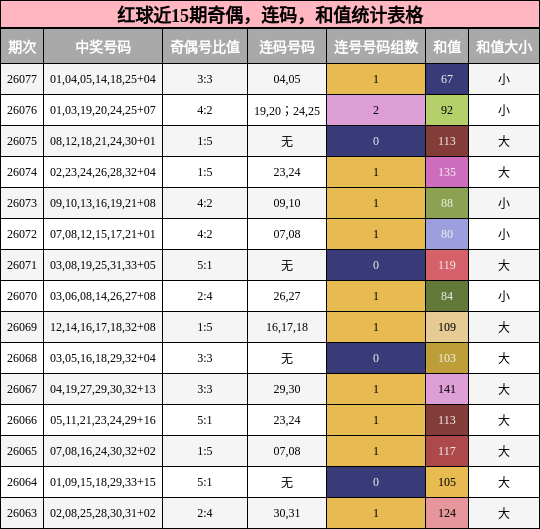Click the 连号号码组数 column header
This screenshot has width=540, height=529.
pos(376,46)
